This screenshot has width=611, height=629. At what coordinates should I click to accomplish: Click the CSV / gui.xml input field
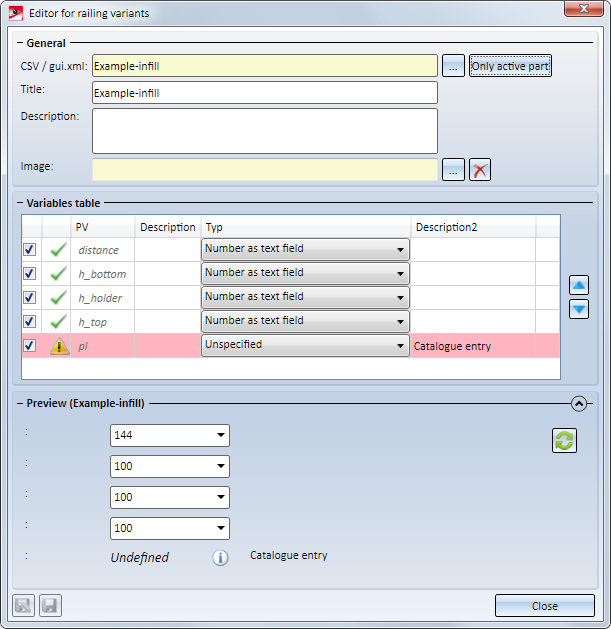[x=265, y=66]
